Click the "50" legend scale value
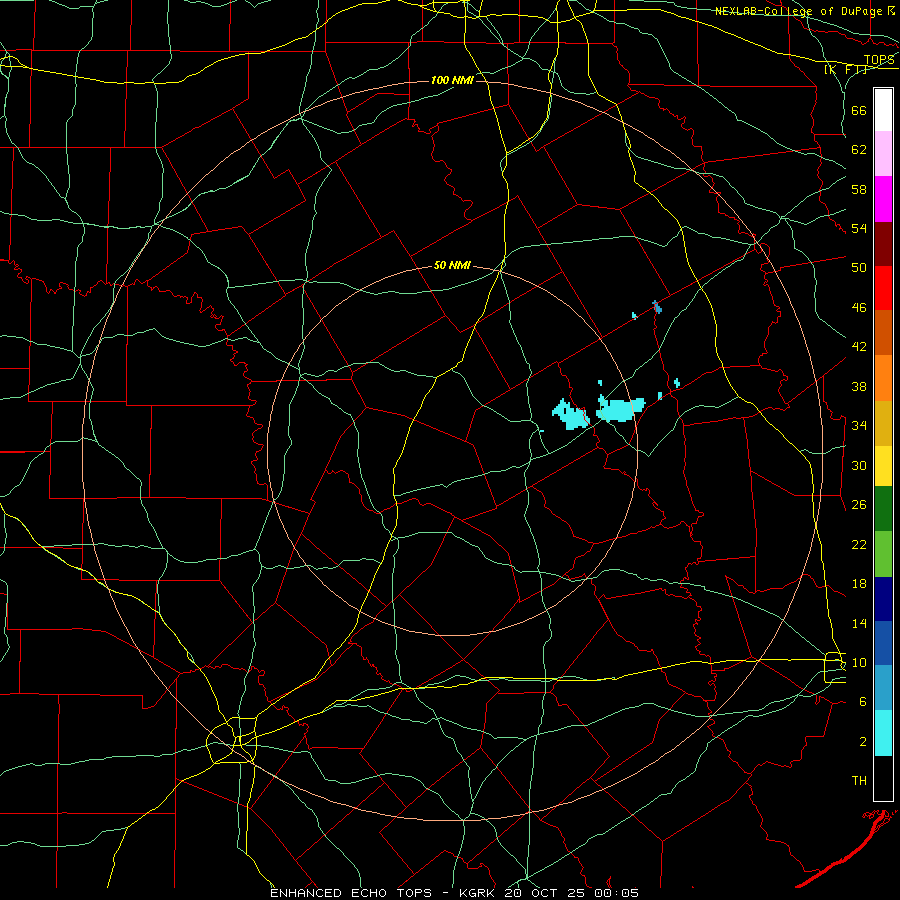900x900 pixels. (859, 268)
